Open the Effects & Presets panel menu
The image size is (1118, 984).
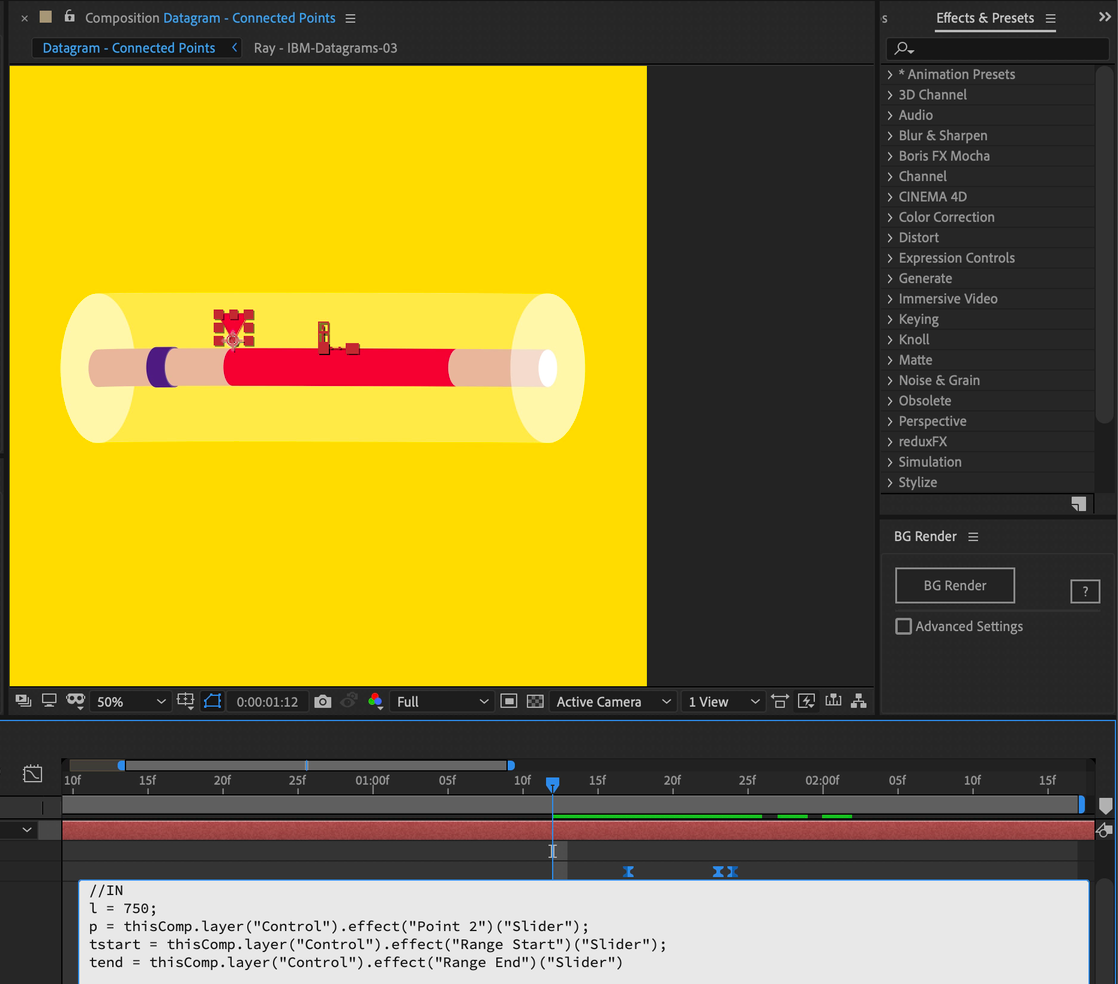[1050, 18]
